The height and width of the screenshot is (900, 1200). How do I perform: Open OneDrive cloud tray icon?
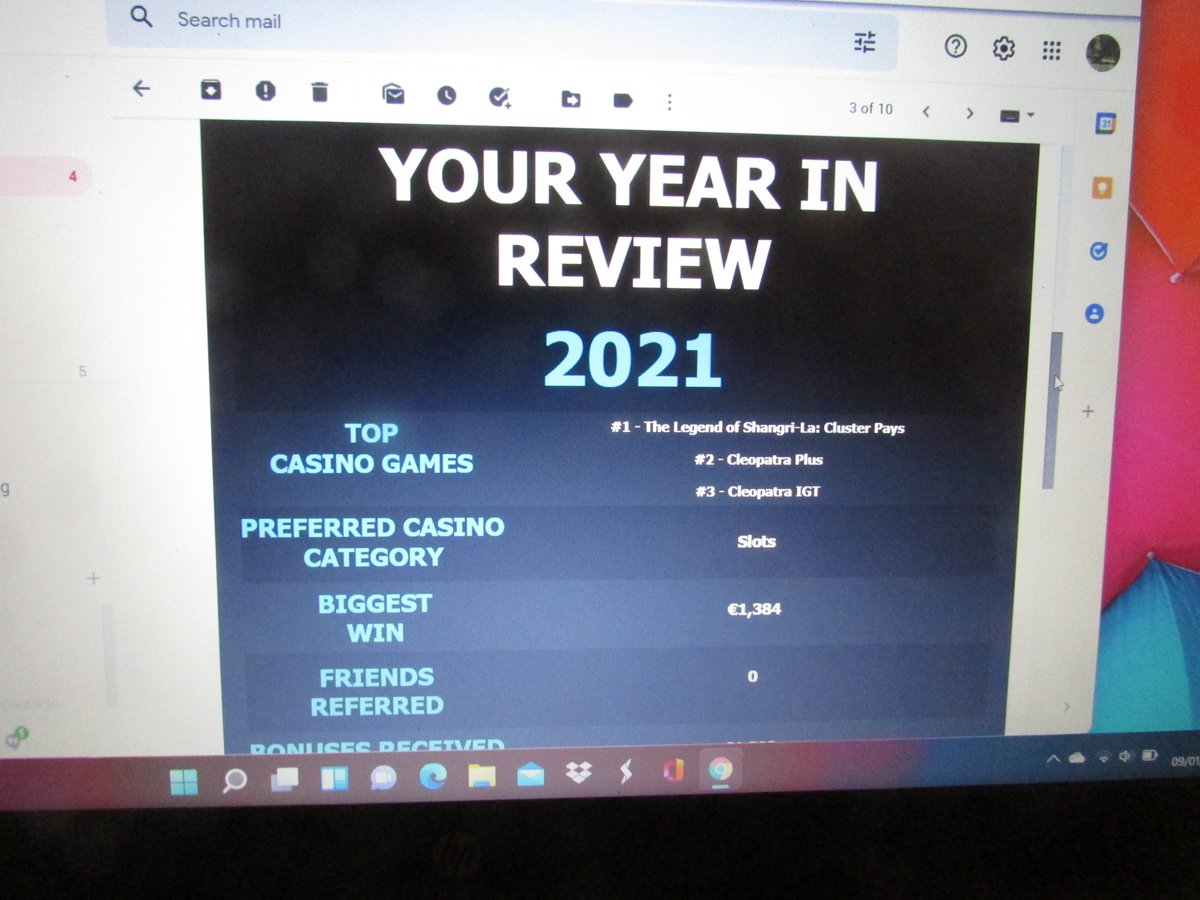pos(1077,759)
